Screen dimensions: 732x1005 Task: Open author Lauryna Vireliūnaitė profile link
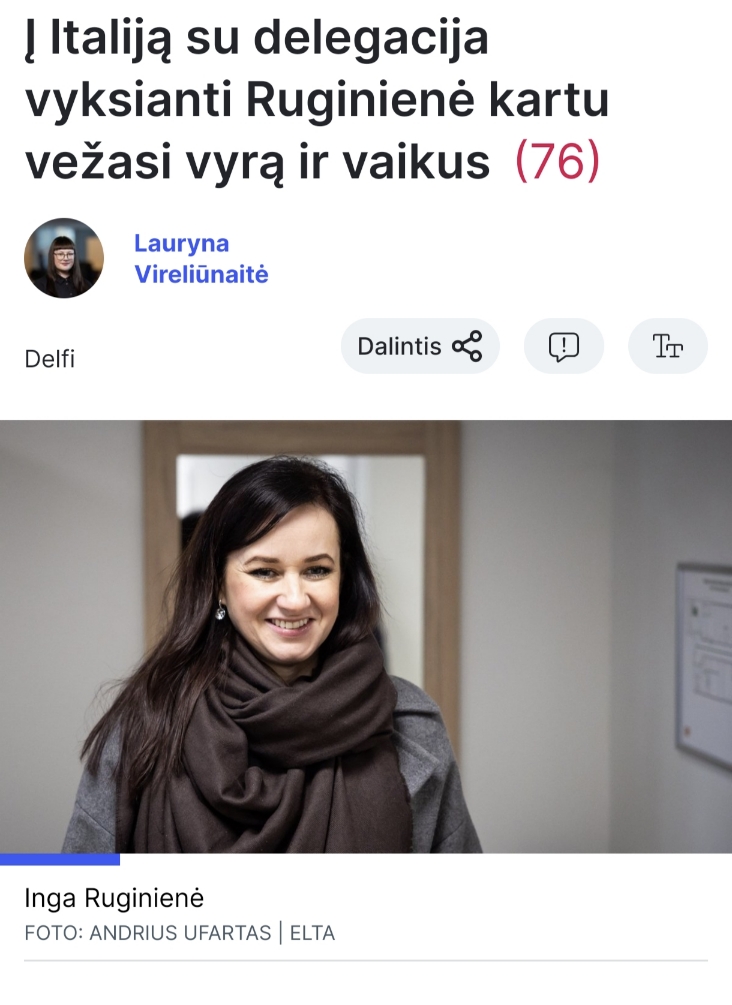pyautogui.click(x=201, y=259)
